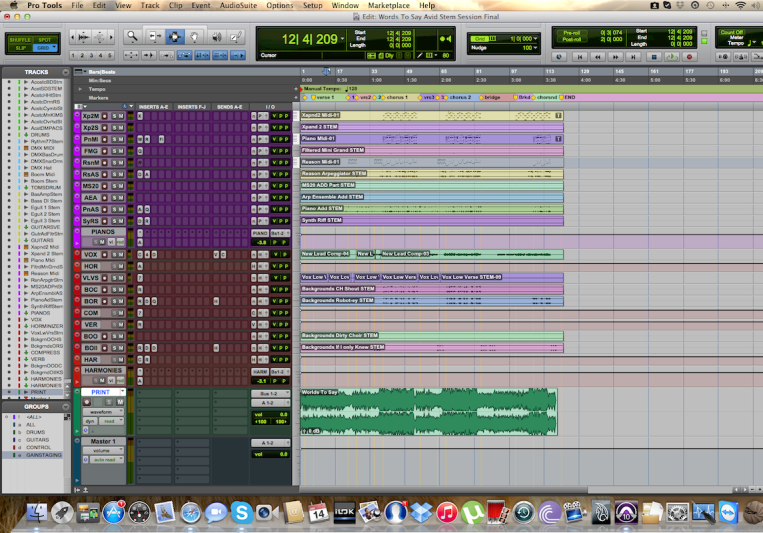Open Master 1 auto read selector

106,459
